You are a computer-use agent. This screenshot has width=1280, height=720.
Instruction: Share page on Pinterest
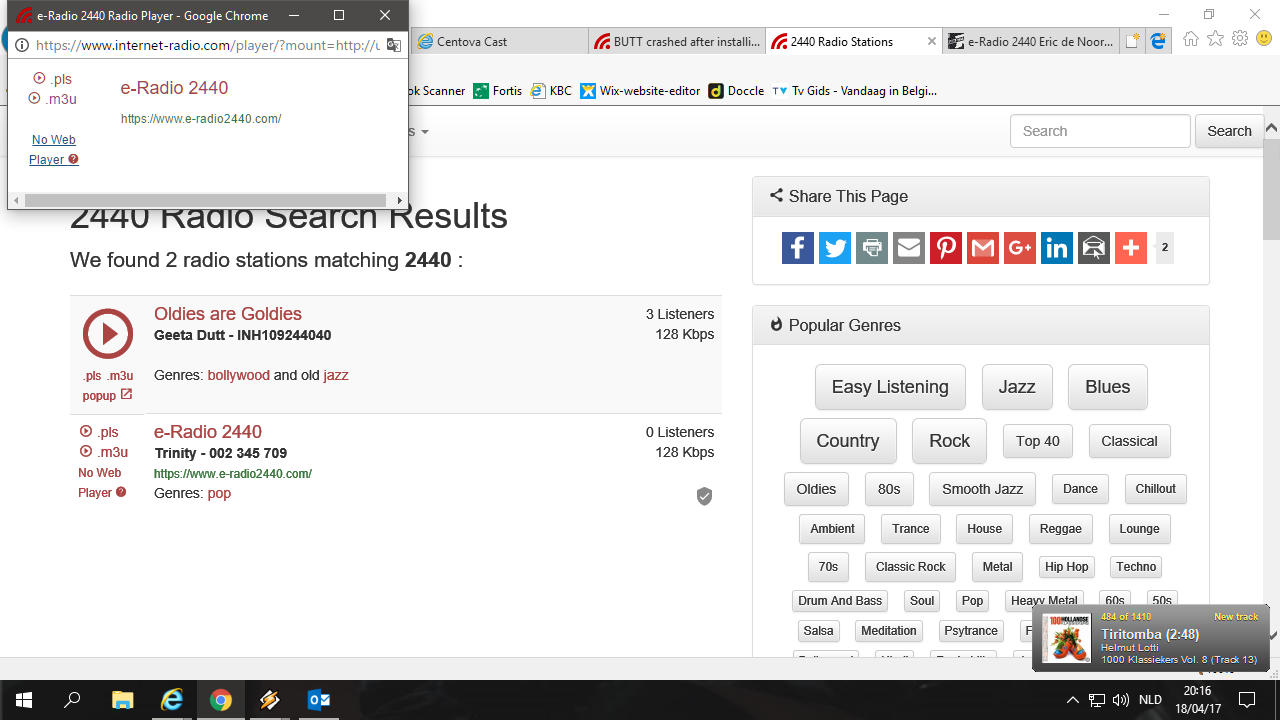pos(945,248)
